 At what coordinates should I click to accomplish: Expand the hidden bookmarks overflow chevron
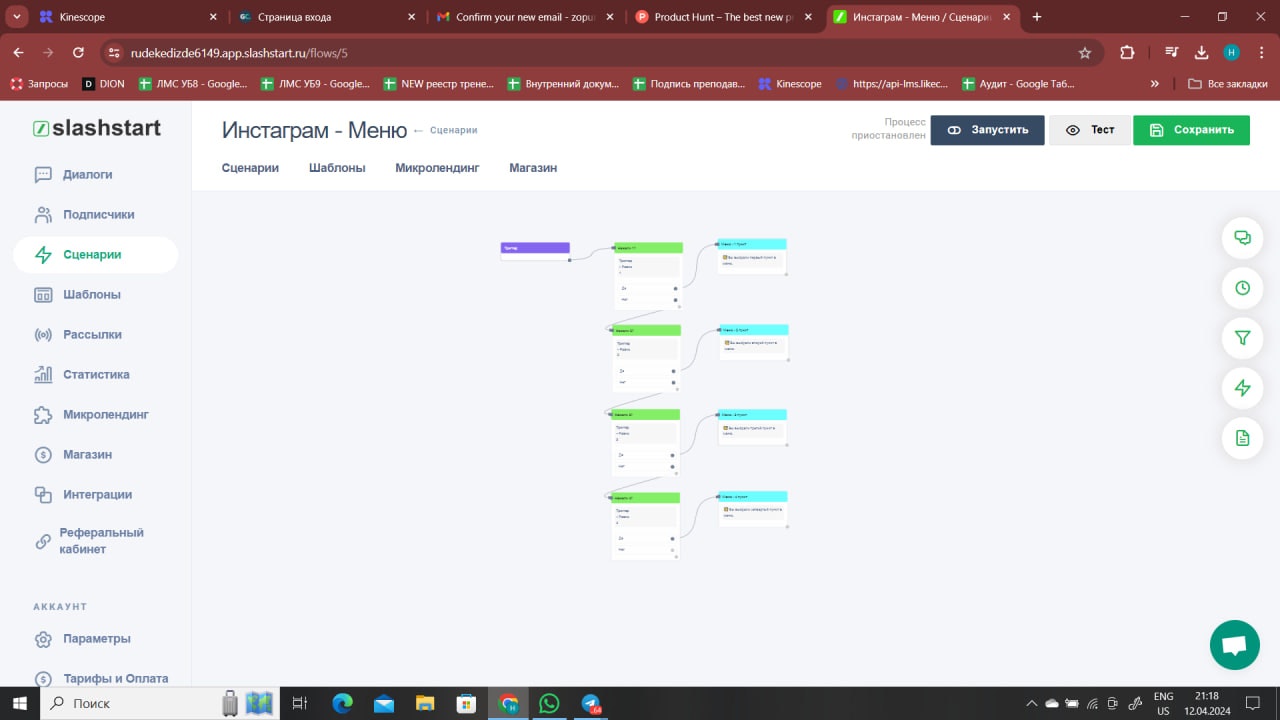pos(1155,84)
